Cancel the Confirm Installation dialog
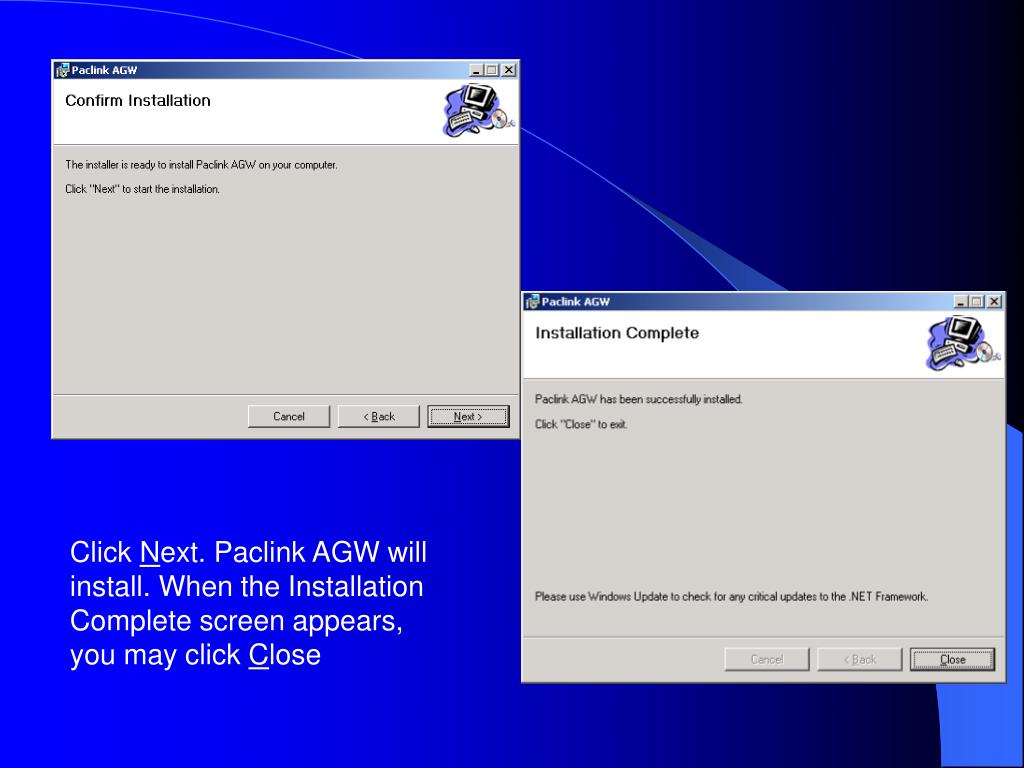The height and width of the screenshot is (768, 1024). coord(289,417)
